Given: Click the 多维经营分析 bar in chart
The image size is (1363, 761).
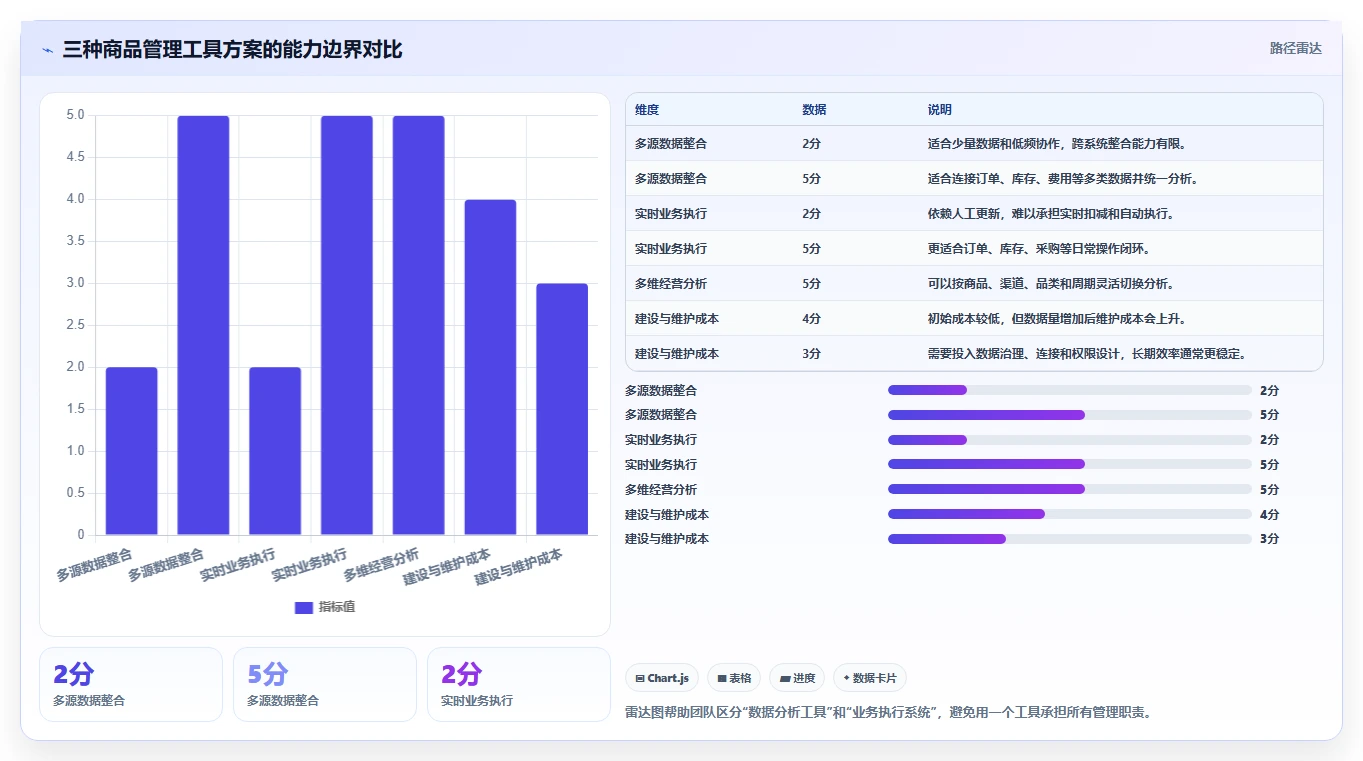Looking at the screenshot, I should coord(418,325).
